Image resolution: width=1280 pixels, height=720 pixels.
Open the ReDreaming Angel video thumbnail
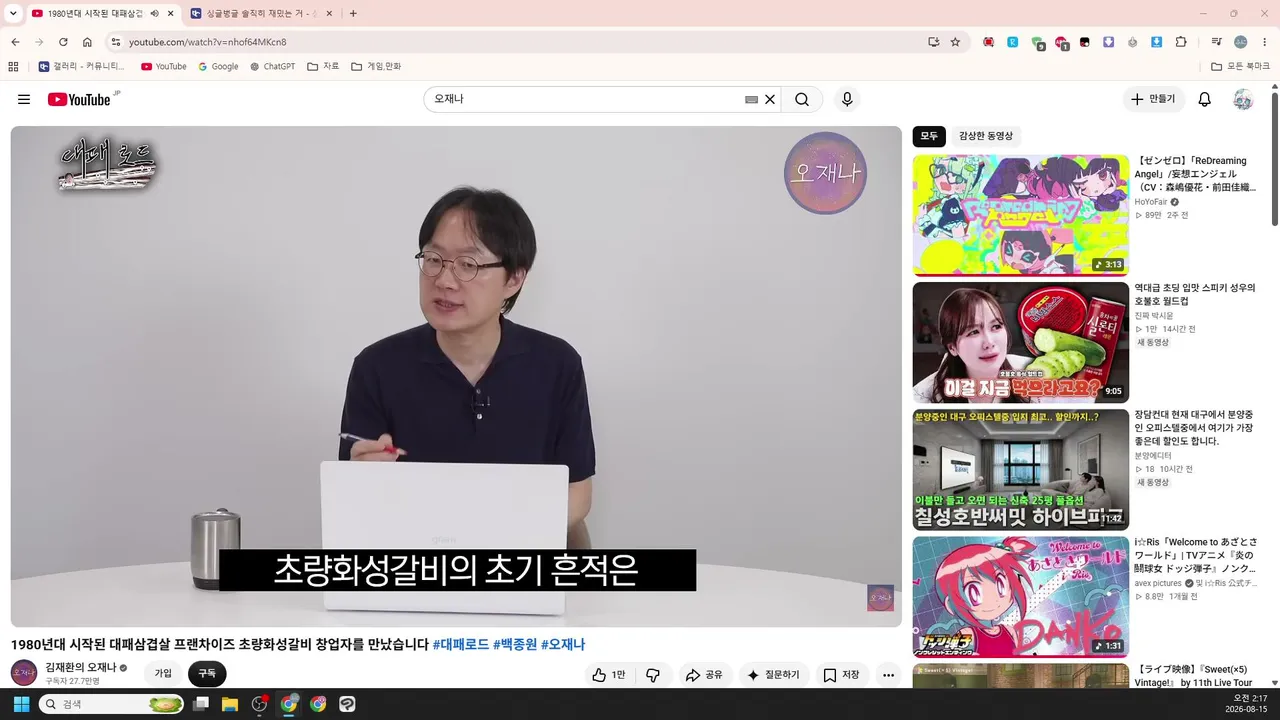coord(1020,215)
